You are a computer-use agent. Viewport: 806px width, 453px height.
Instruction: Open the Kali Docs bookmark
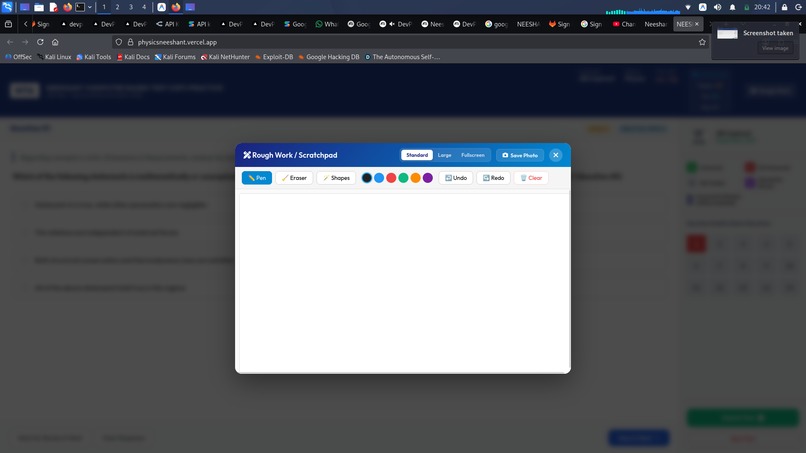133,57
